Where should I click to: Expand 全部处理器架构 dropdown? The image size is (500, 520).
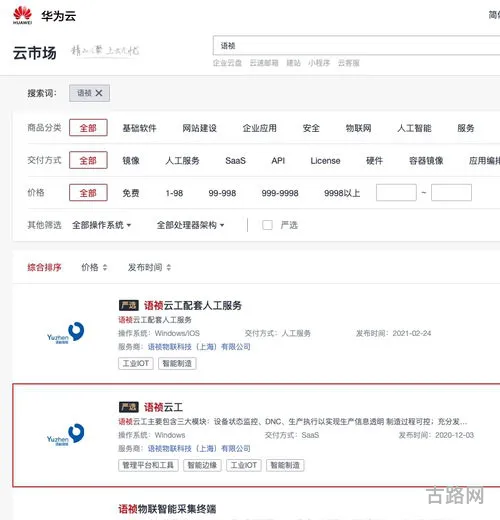[x=190, y=225]
